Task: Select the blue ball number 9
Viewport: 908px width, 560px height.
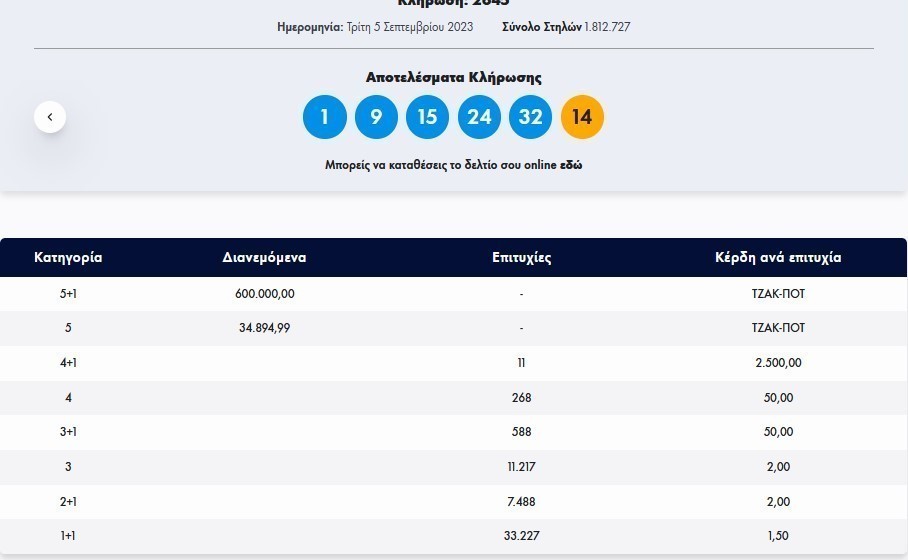Action: tap(376, 117)
